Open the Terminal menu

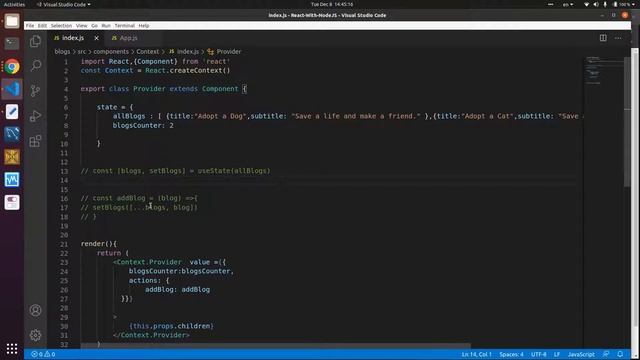(124, 25)
